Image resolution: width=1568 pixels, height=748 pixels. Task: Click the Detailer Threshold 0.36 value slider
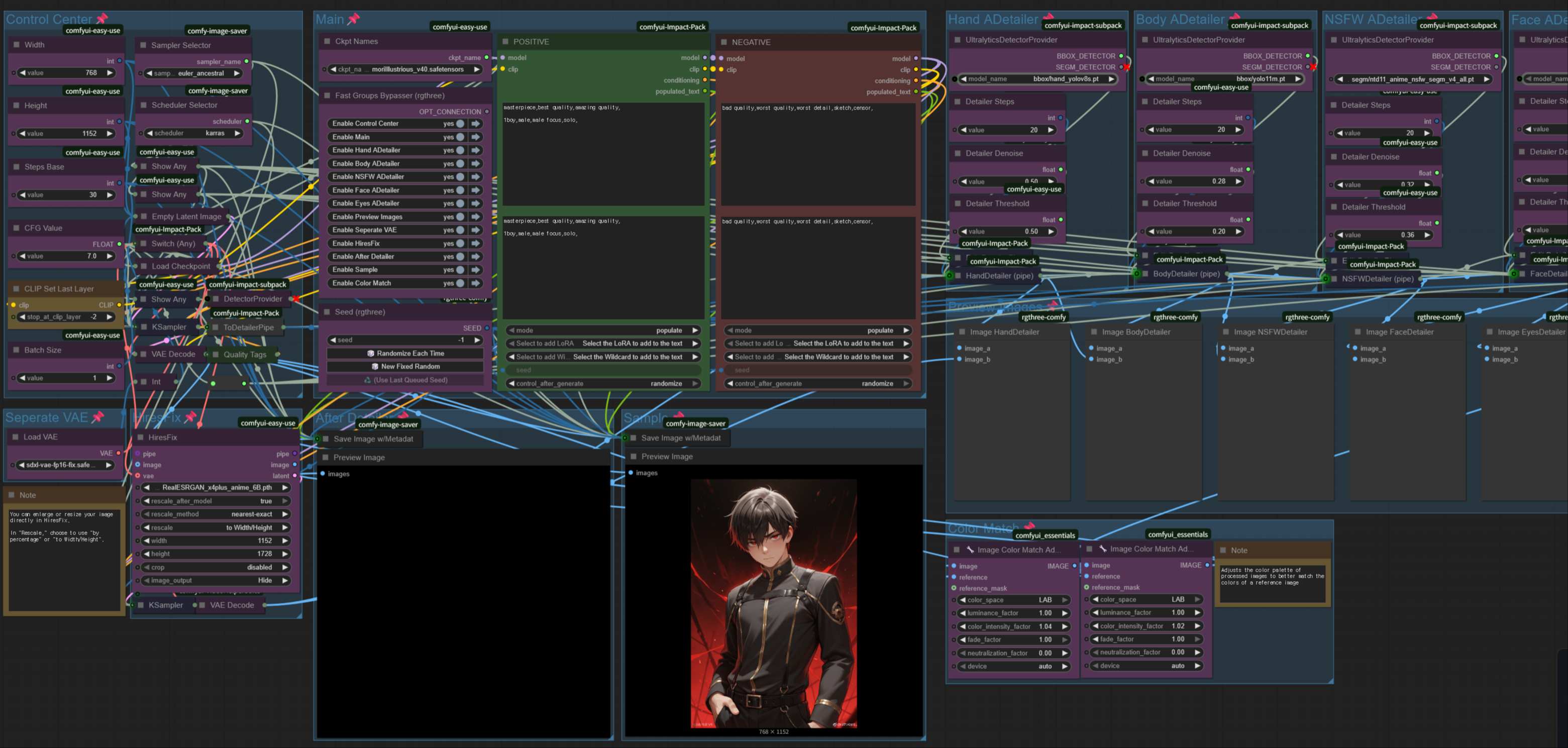pyautogui.click(x=1384, y=235)
